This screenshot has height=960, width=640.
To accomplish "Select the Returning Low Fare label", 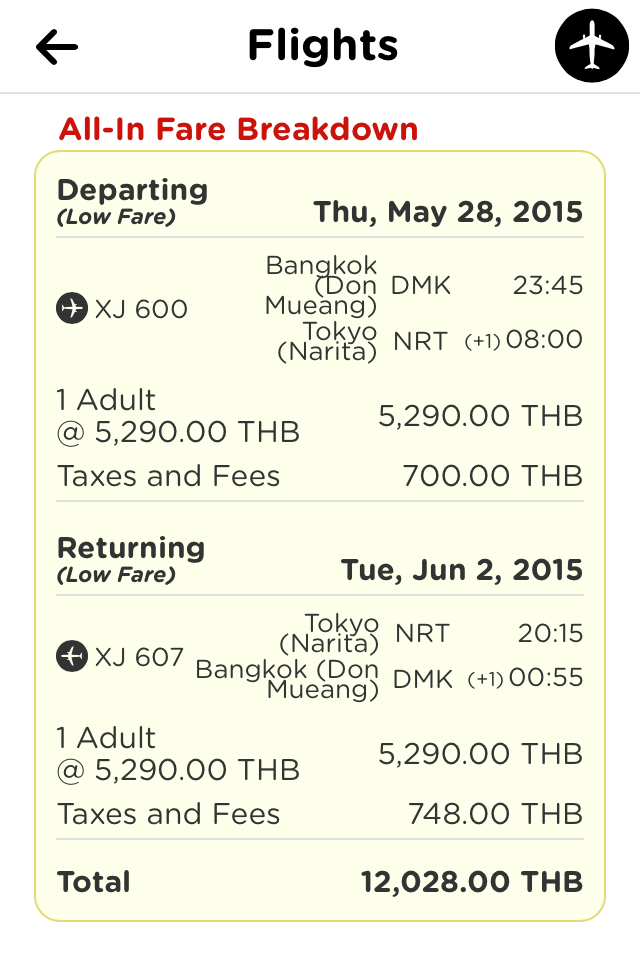I will pos(130,560).
